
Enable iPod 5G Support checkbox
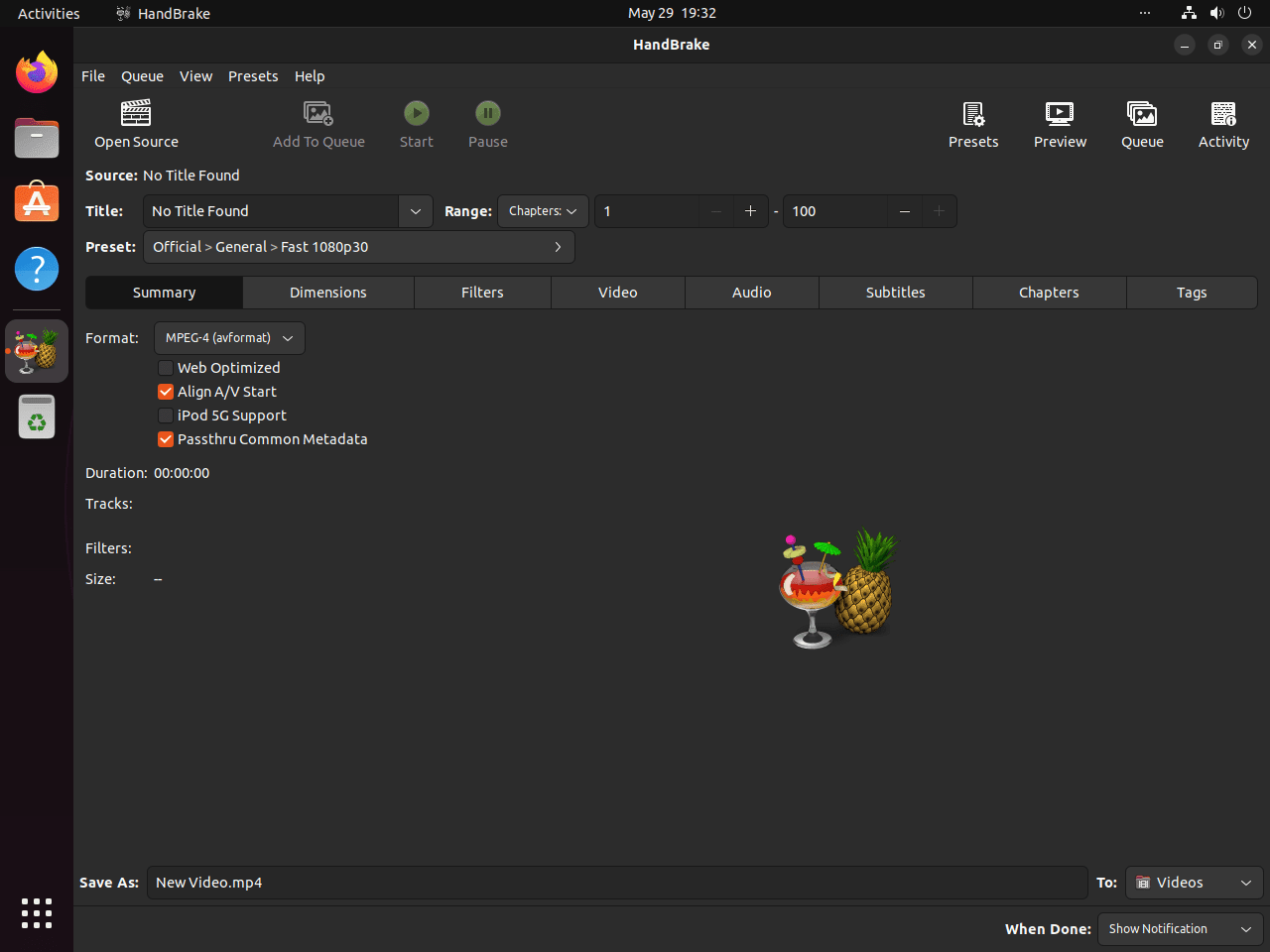(x=166, y=416)
